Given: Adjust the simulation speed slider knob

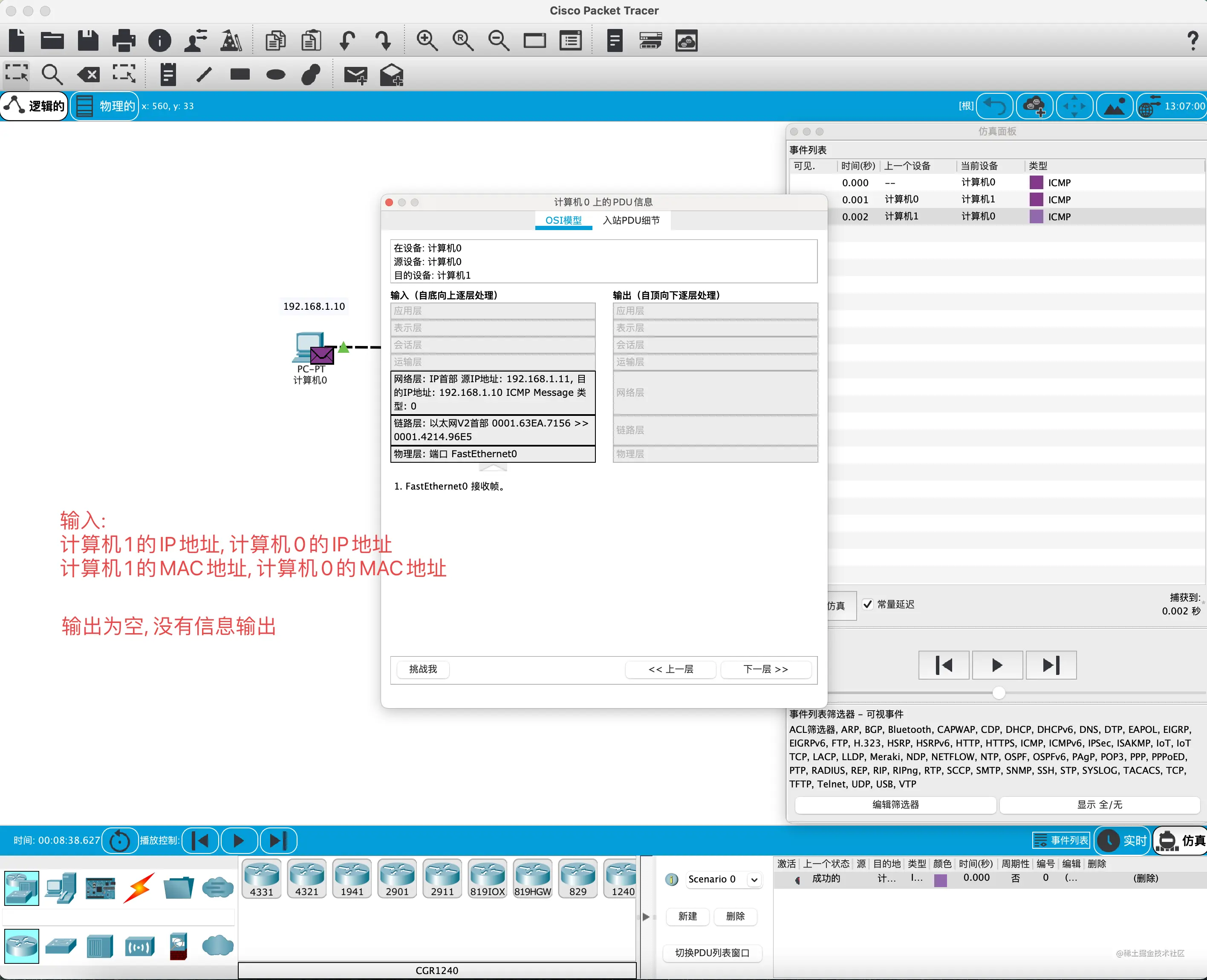Looking at the screenshot, I should tap(999, 693).
